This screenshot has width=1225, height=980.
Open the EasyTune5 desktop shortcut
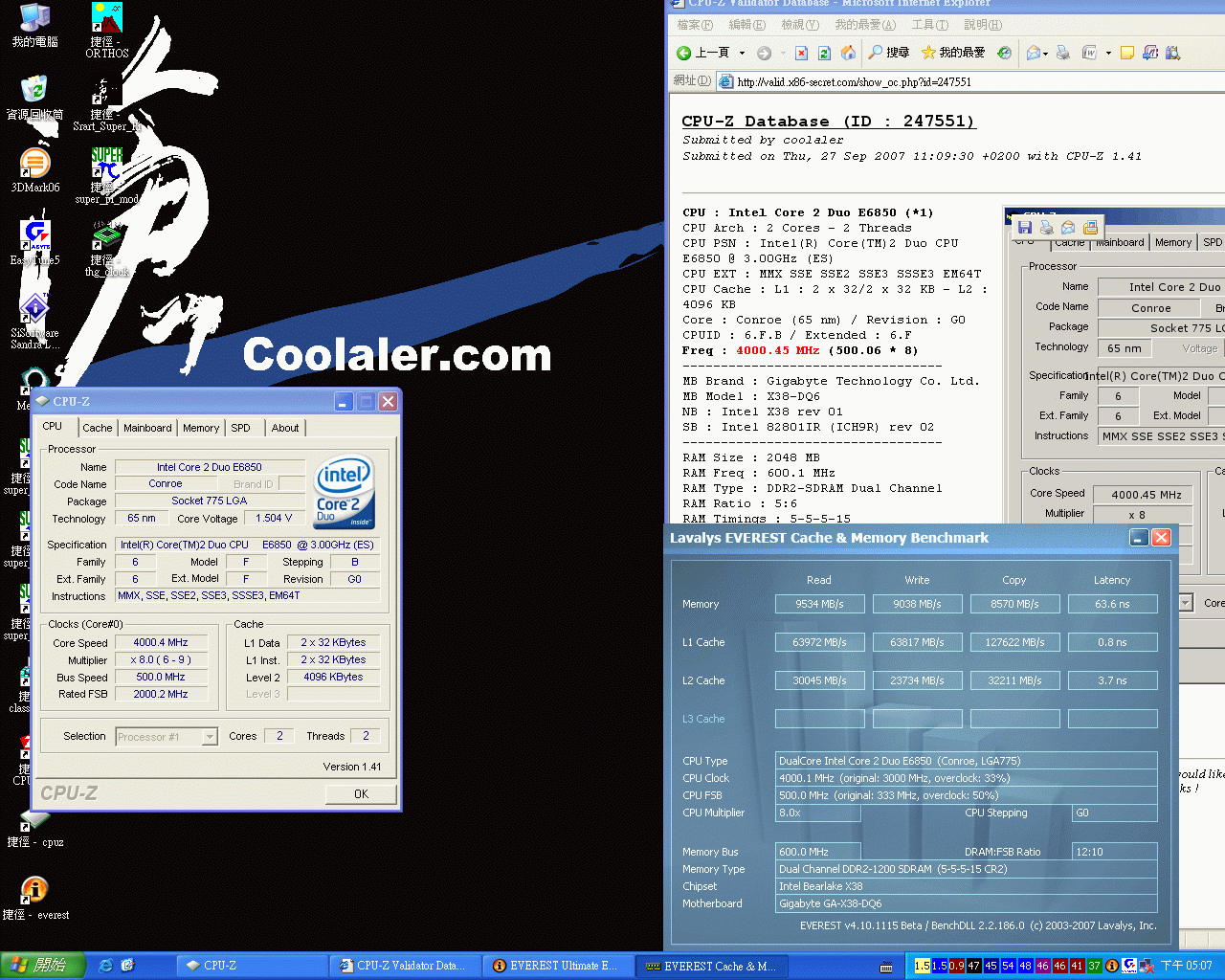34,244
